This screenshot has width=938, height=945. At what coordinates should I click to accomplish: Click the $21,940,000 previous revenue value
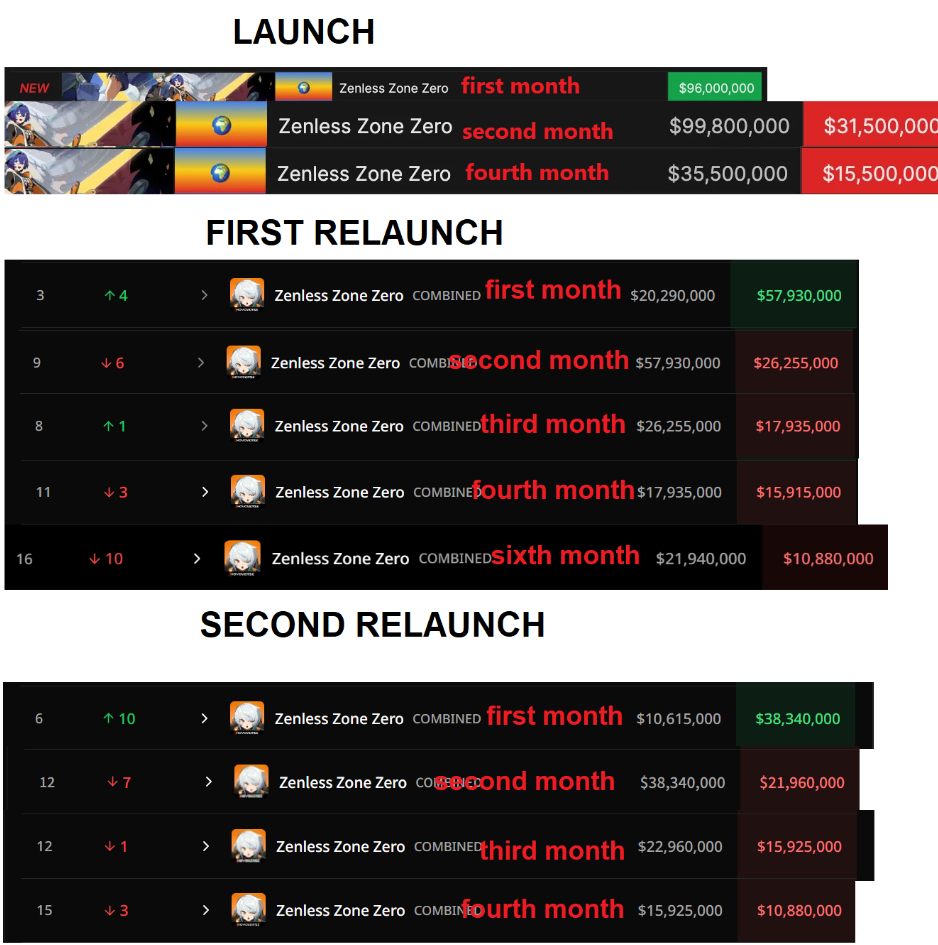[701, 559]
